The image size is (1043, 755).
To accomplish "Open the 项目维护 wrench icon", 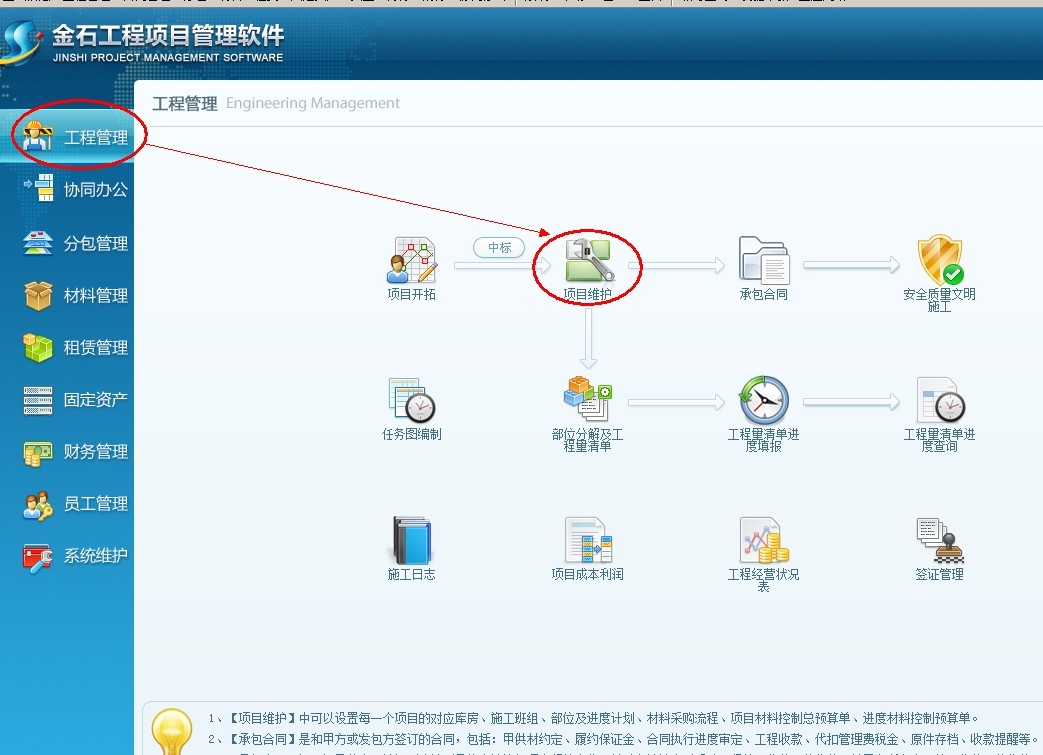I will (x=588, y=261).
